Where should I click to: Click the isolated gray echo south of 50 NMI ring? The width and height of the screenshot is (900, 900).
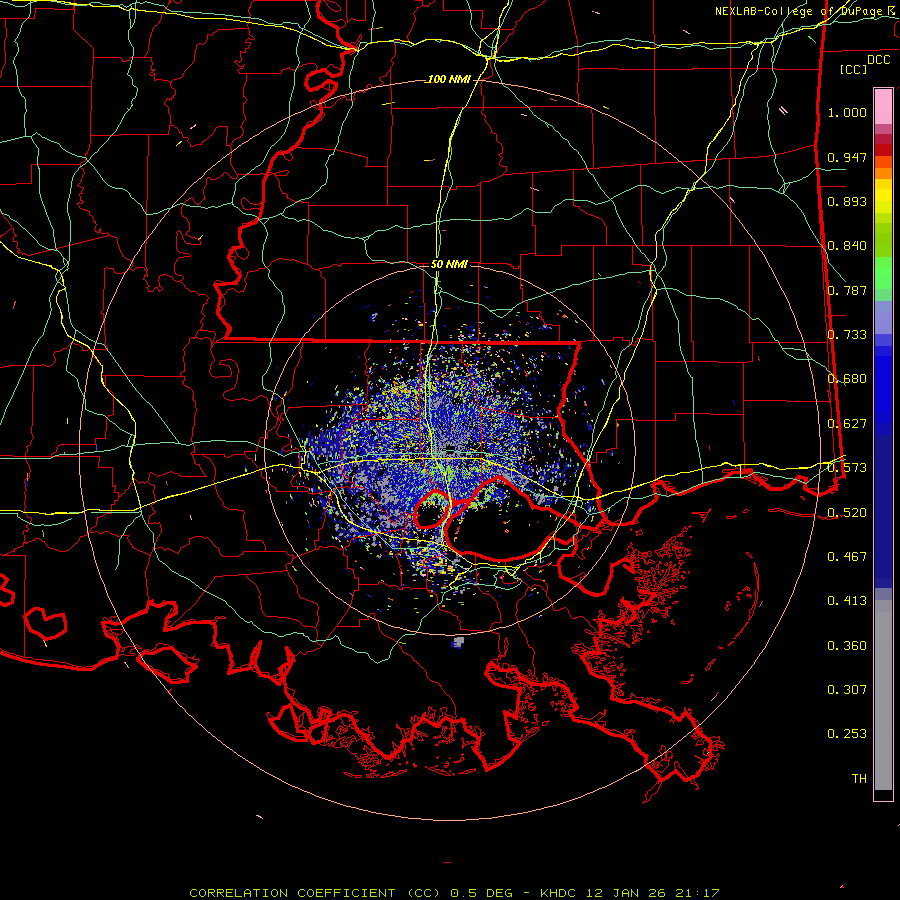[458, 642]
